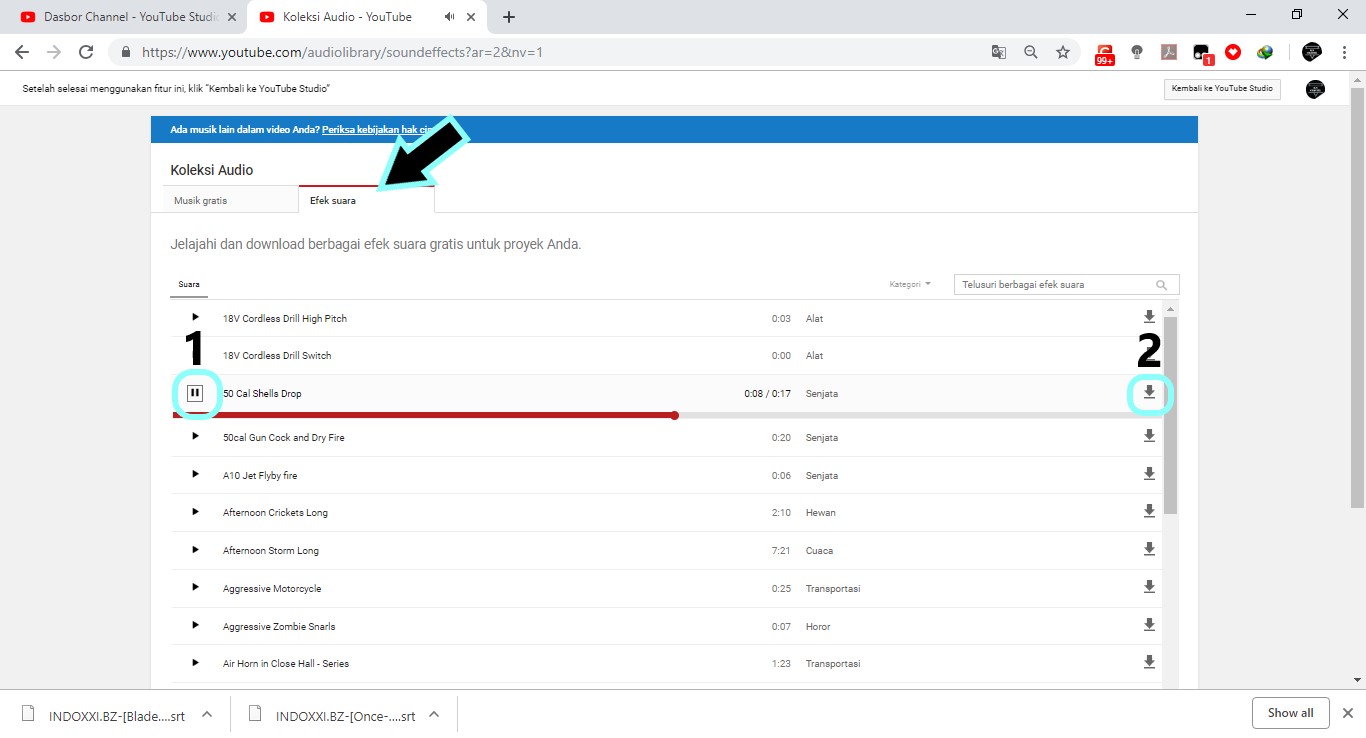Close the downloads bar
Screen dimensions: 1366x738
[x=1347, y=713]
